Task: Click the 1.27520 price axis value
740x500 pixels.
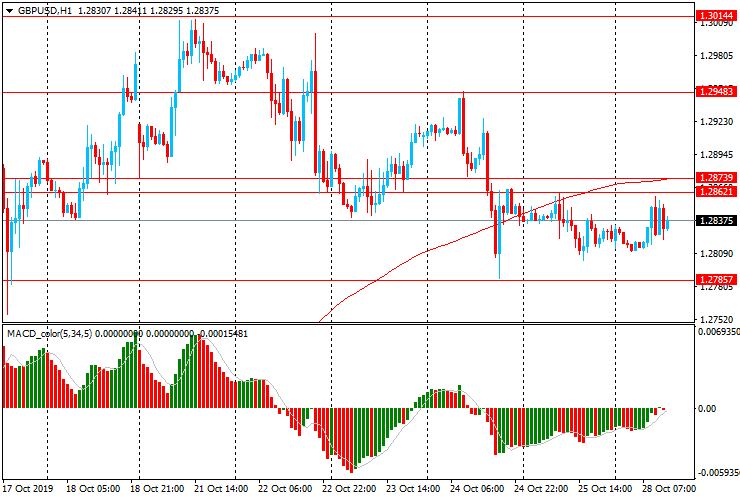Action: pos(716,320)
